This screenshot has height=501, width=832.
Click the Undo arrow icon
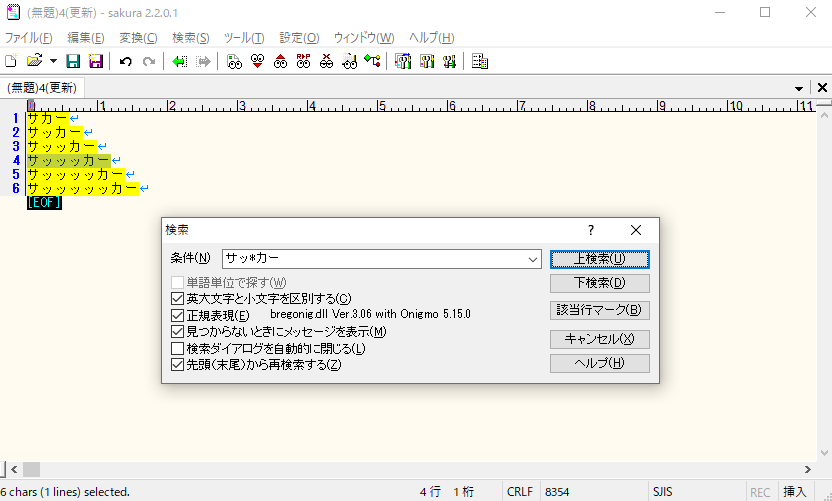pyautogui.click(x=125, y=62)
